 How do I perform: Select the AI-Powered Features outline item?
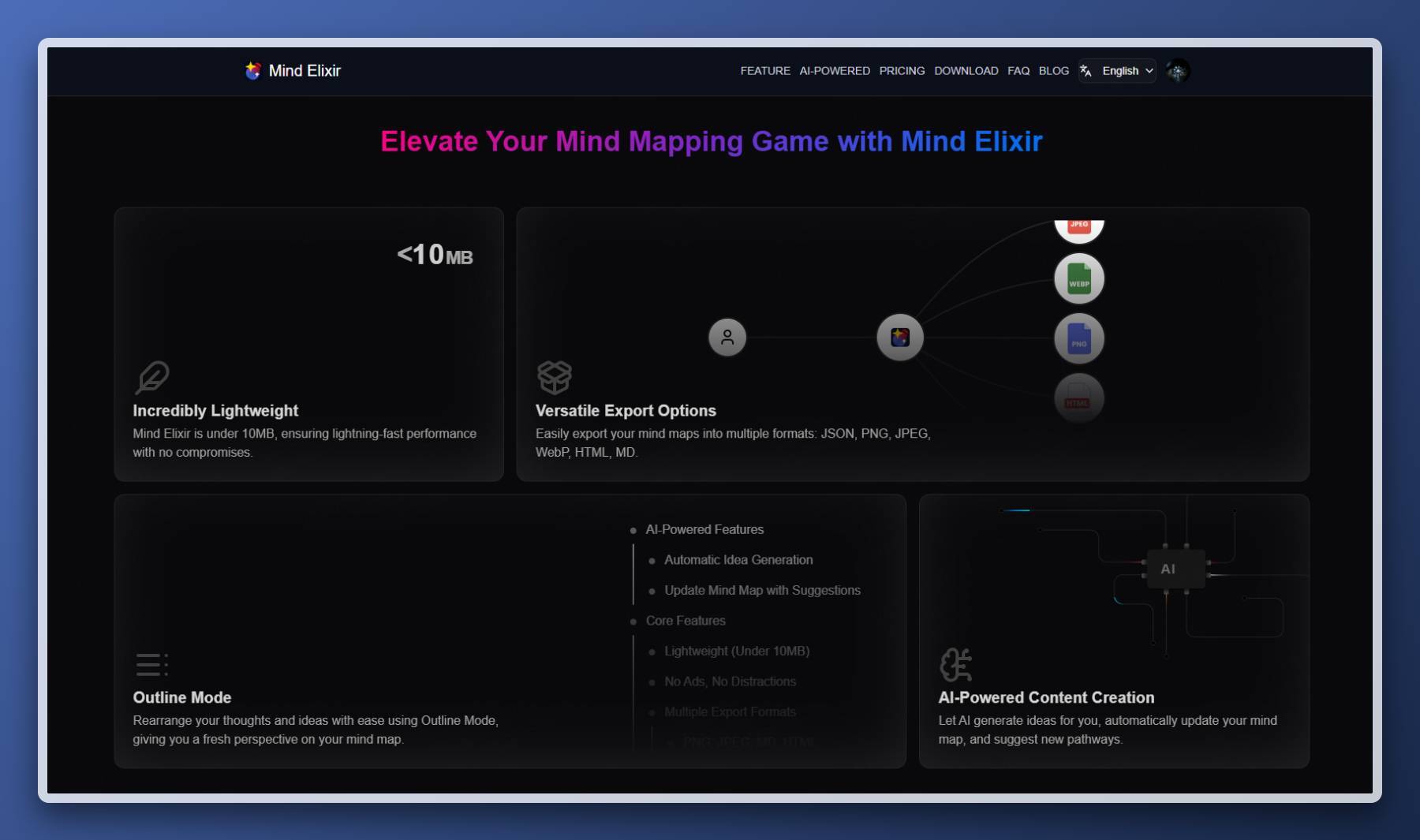pyautogui.click(x=704, y=530)
